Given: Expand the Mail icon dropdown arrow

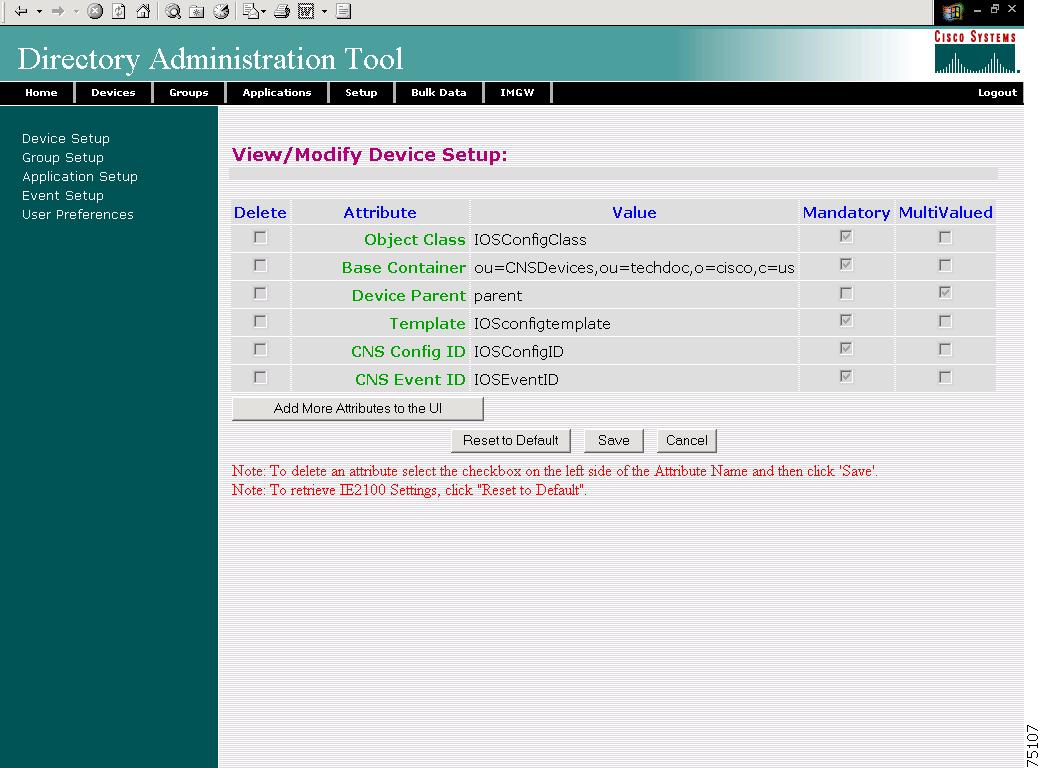Looking at the screenshot, I should [264, 11].
